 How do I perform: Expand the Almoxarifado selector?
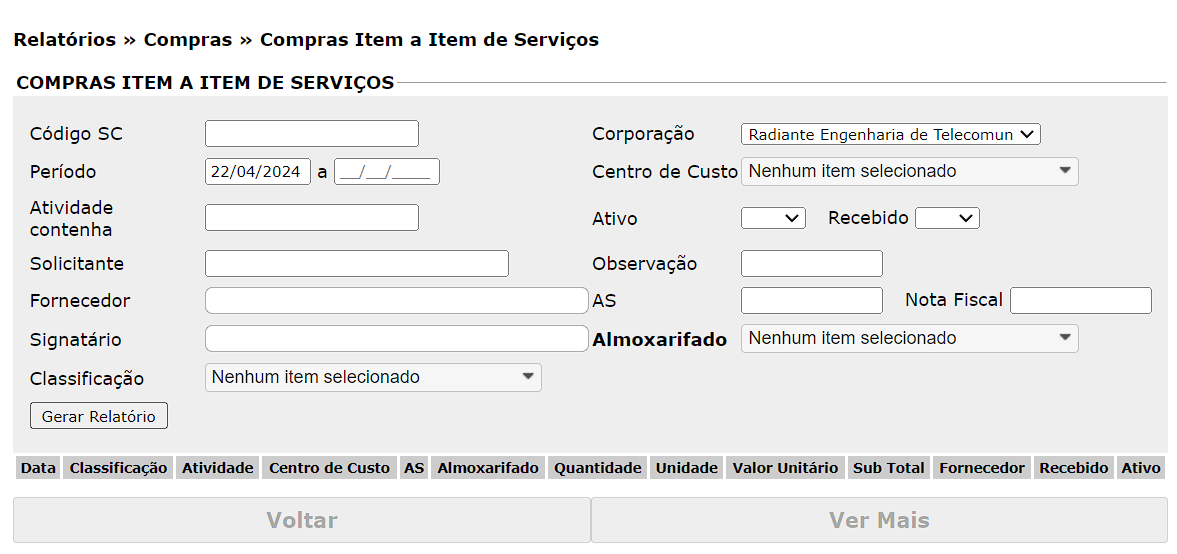(909, 338)
